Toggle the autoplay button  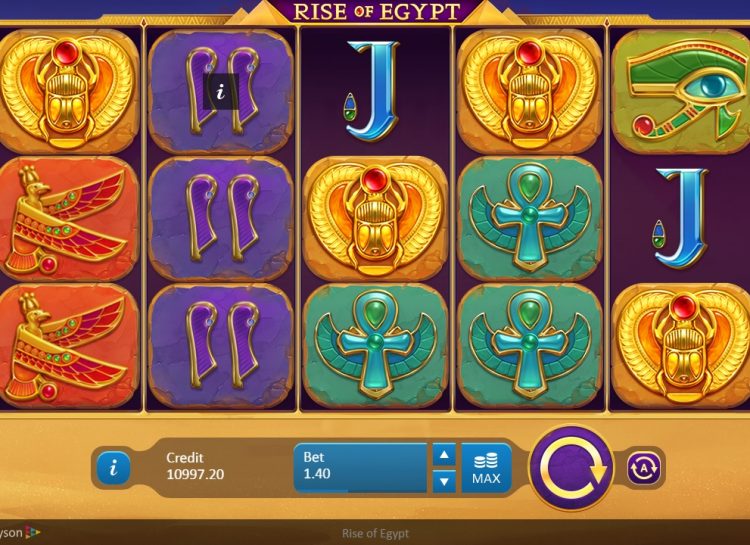pyautogui.click(x=643, y=468)
